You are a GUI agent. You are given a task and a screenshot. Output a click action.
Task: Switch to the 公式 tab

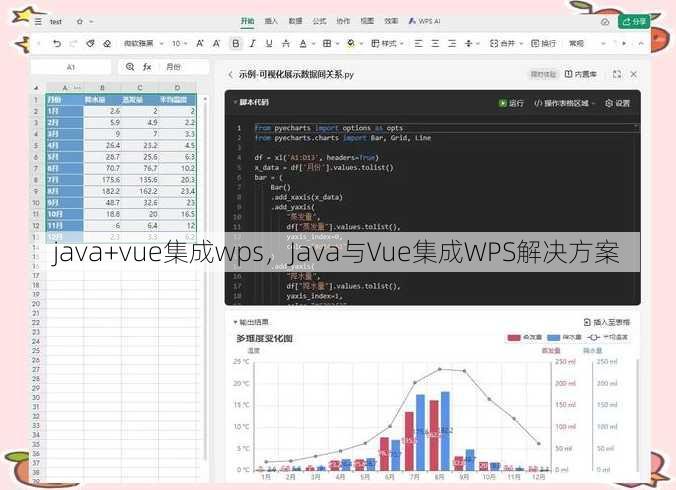click(319, 21)
